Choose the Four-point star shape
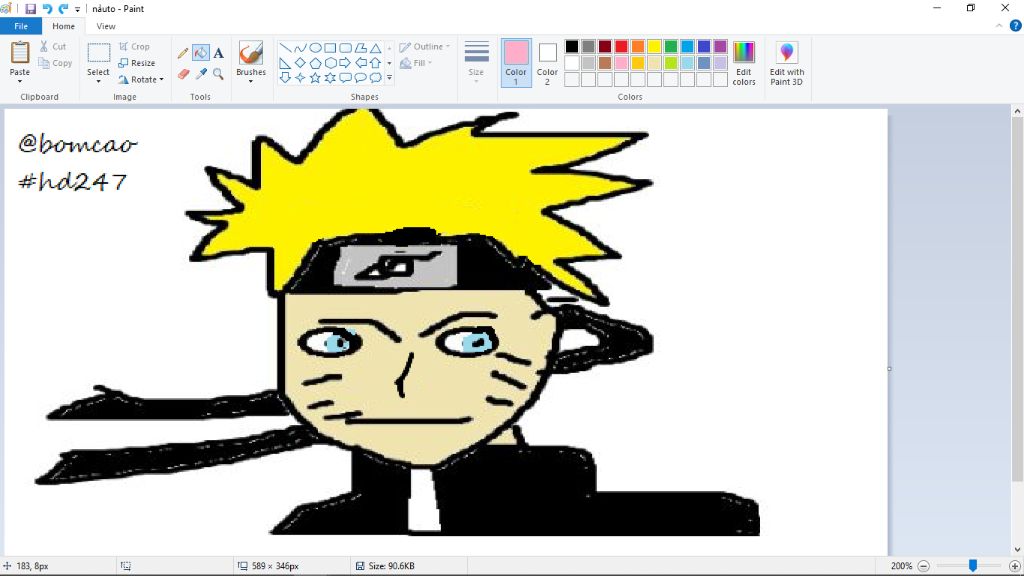Screen dimensions: 1024x576 (300, 78)
